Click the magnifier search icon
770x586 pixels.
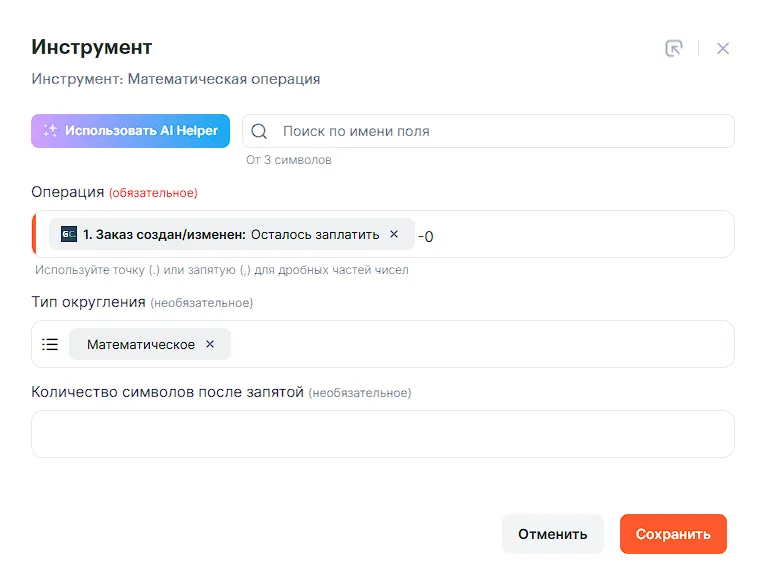pyautogui.click(x=259, y=131)
